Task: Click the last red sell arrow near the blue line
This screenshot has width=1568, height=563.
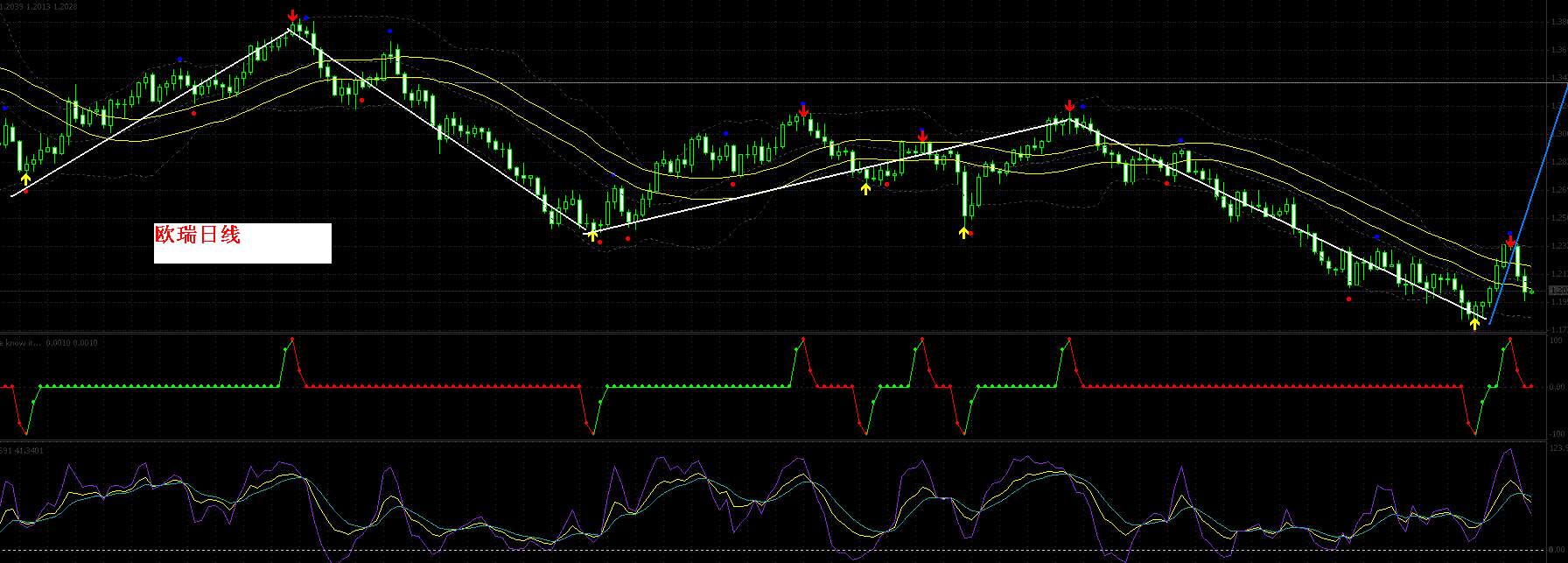Action: 1510,241
